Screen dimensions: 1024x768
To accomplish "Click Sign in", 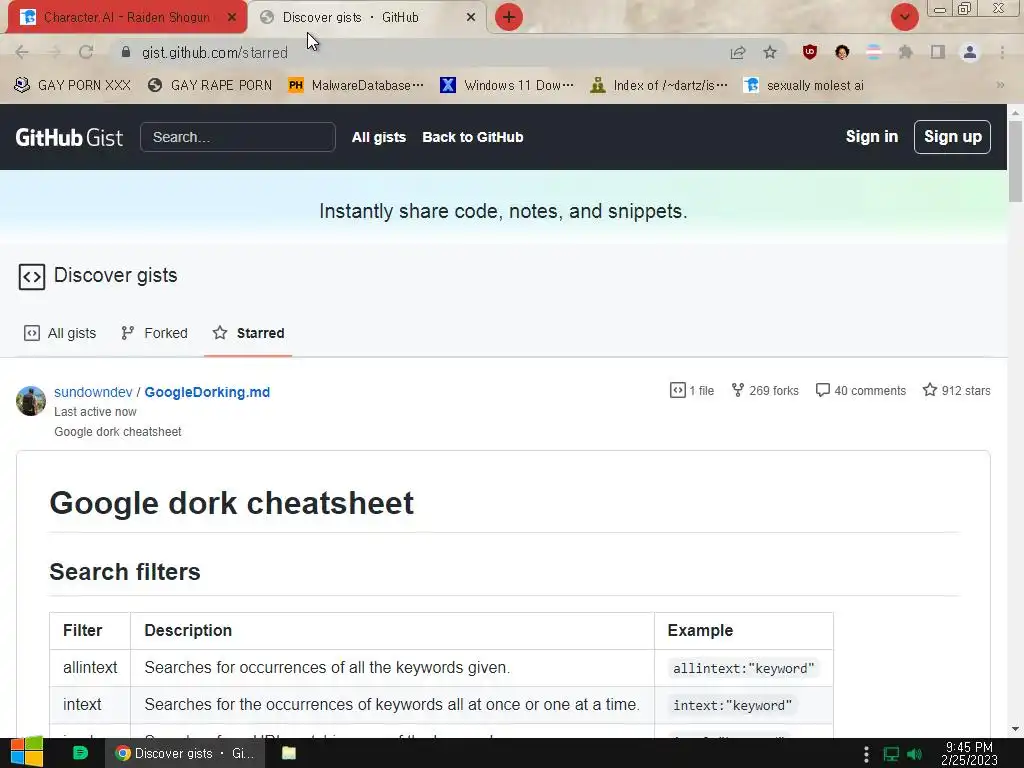I will (872, 136).
